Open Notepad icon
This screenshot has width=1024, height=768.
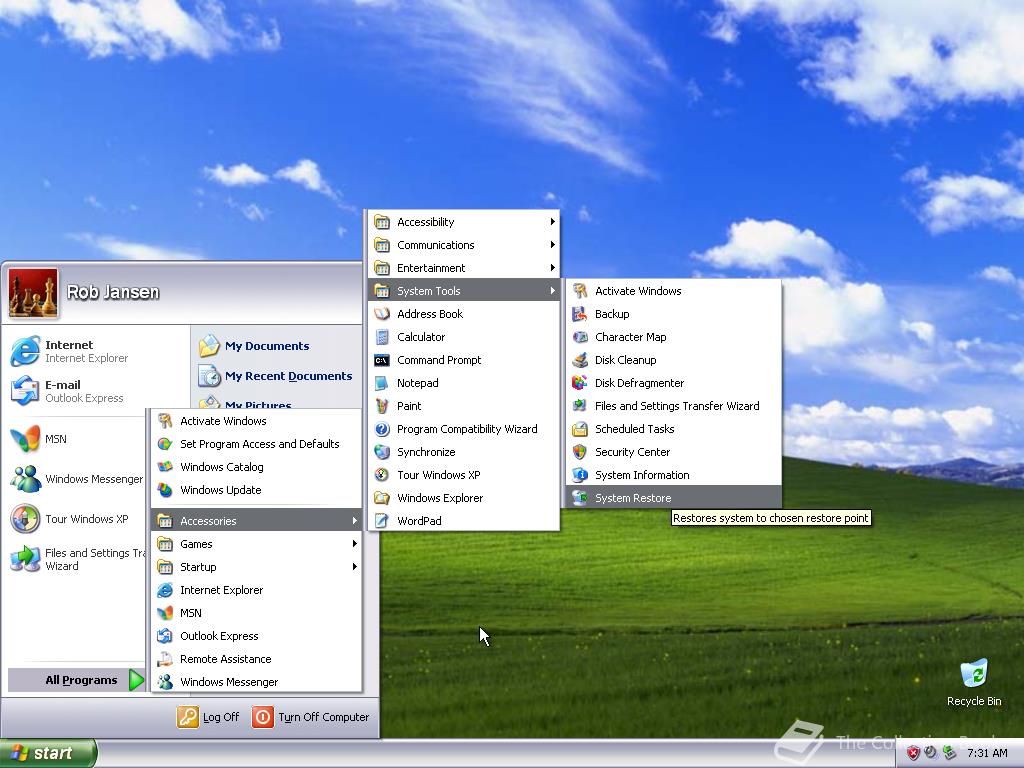382,383
